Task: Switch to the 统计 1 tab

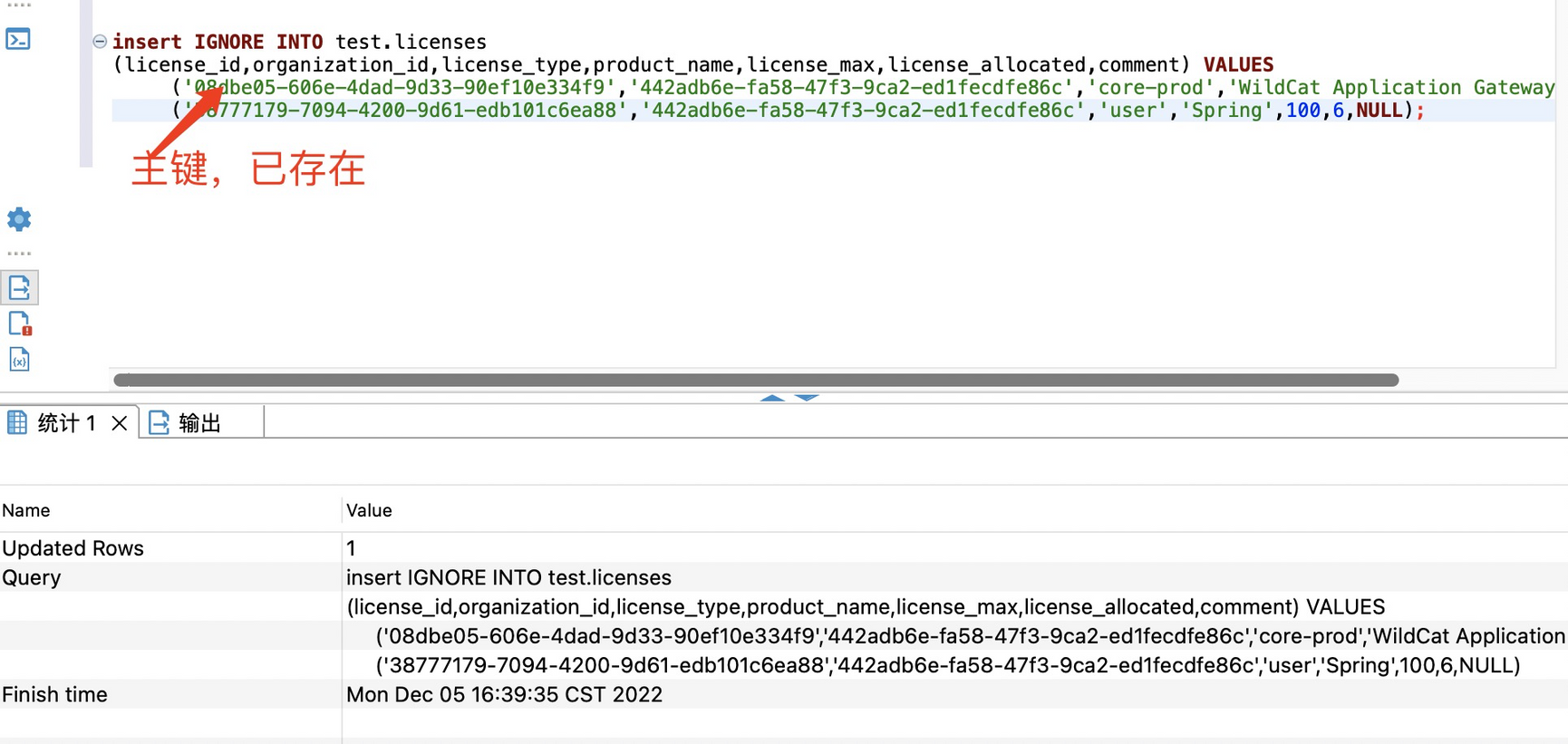Action: (x=66, y=423)
